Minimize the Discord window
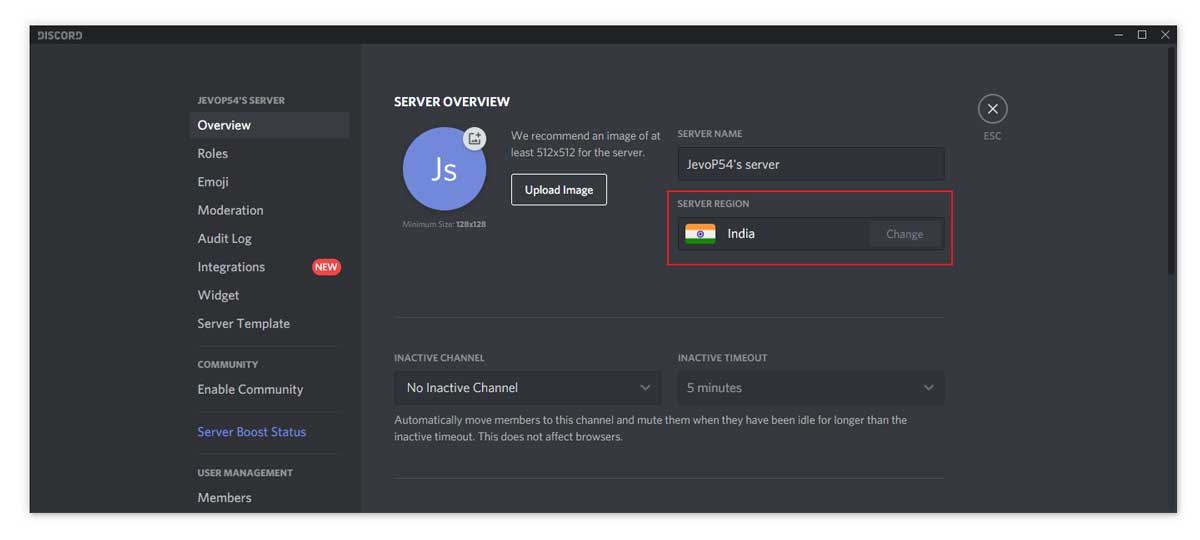The height and width of the screenshot is (540, 1200). (1119, 35)
